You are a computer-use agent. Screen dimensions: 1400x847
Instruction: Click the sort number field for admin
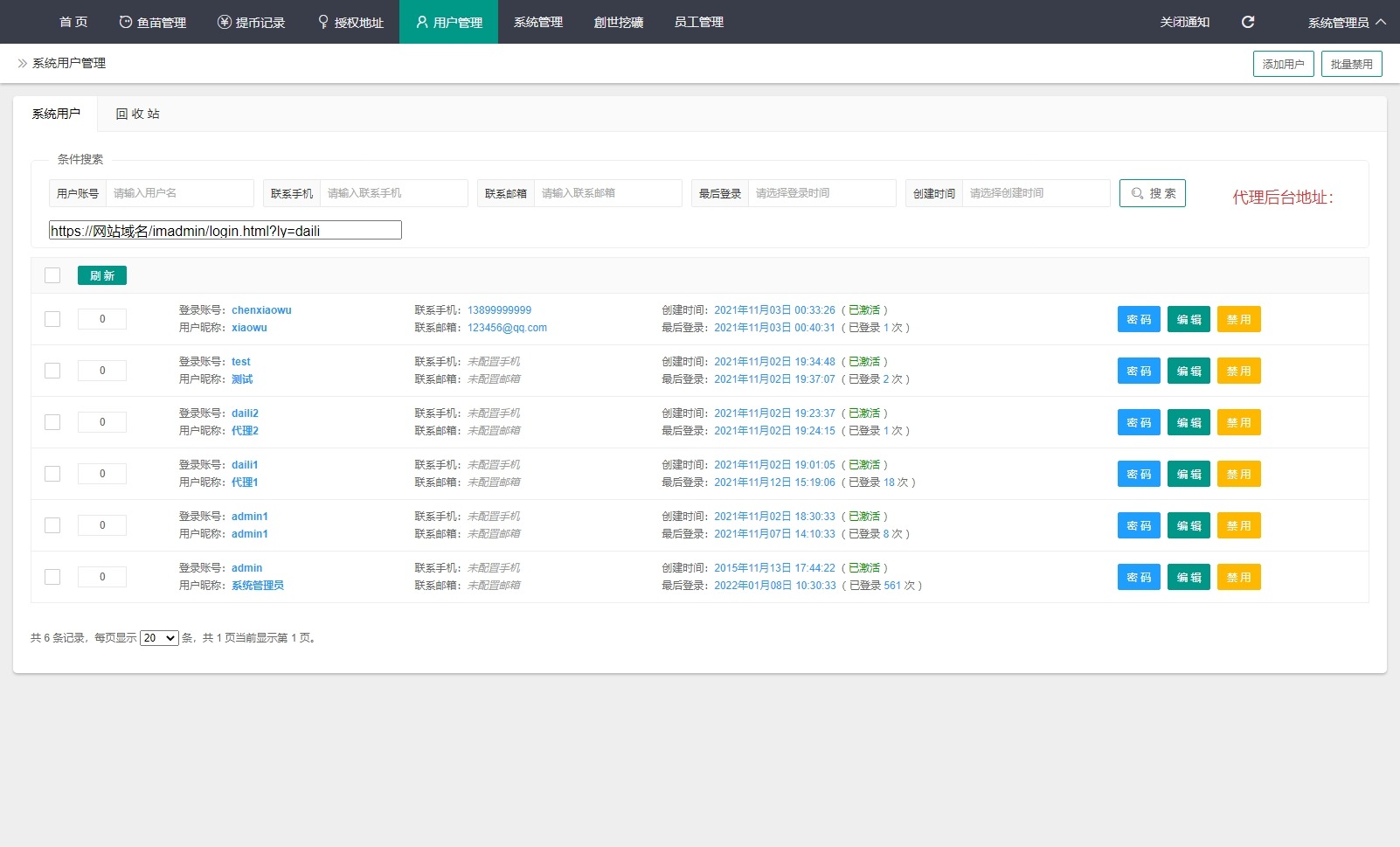pos(102,577)
